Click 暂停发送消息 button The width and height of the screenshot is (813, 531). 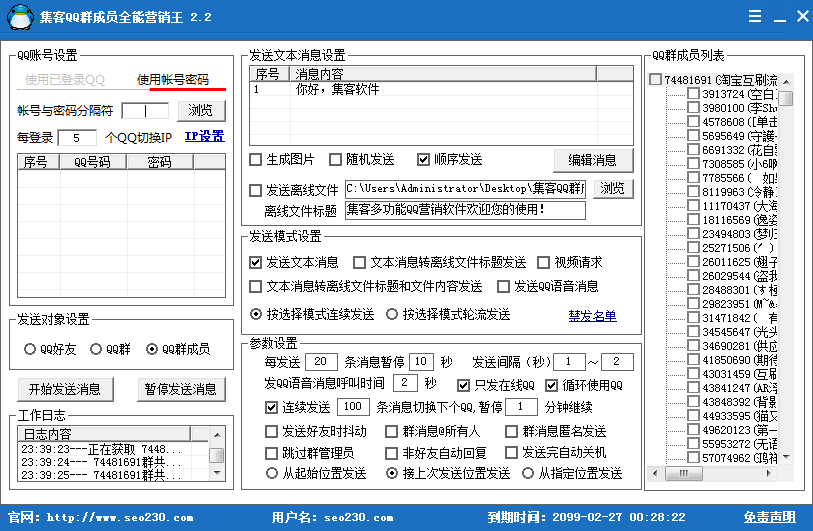180,389
